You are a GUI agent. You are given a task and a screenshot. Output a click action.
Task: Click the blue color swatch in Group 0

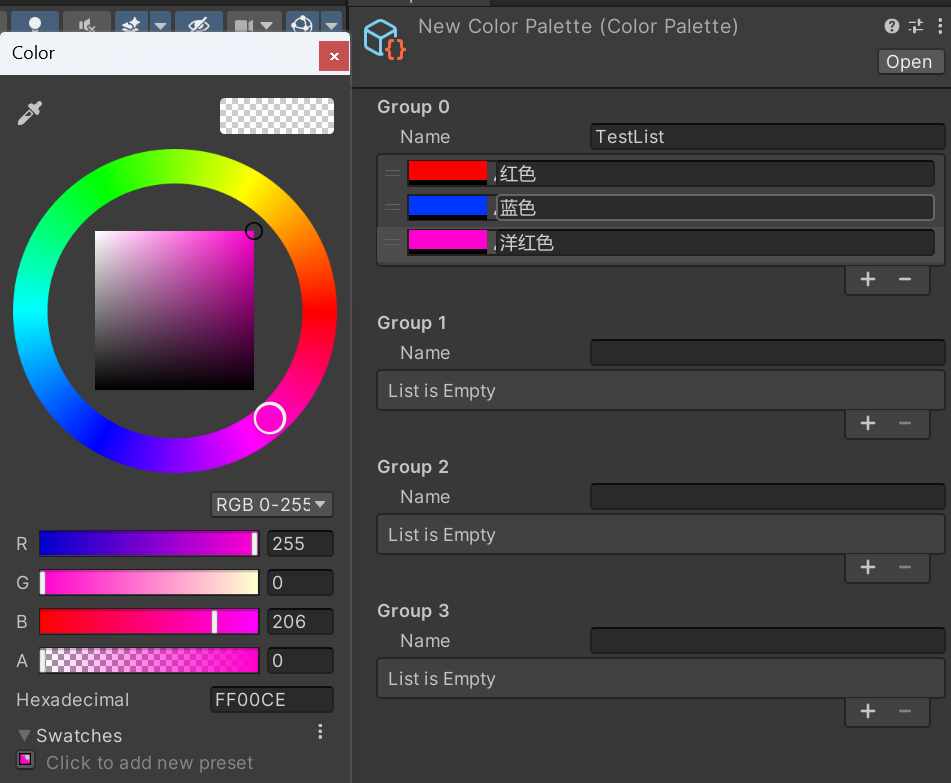point(448,207)
